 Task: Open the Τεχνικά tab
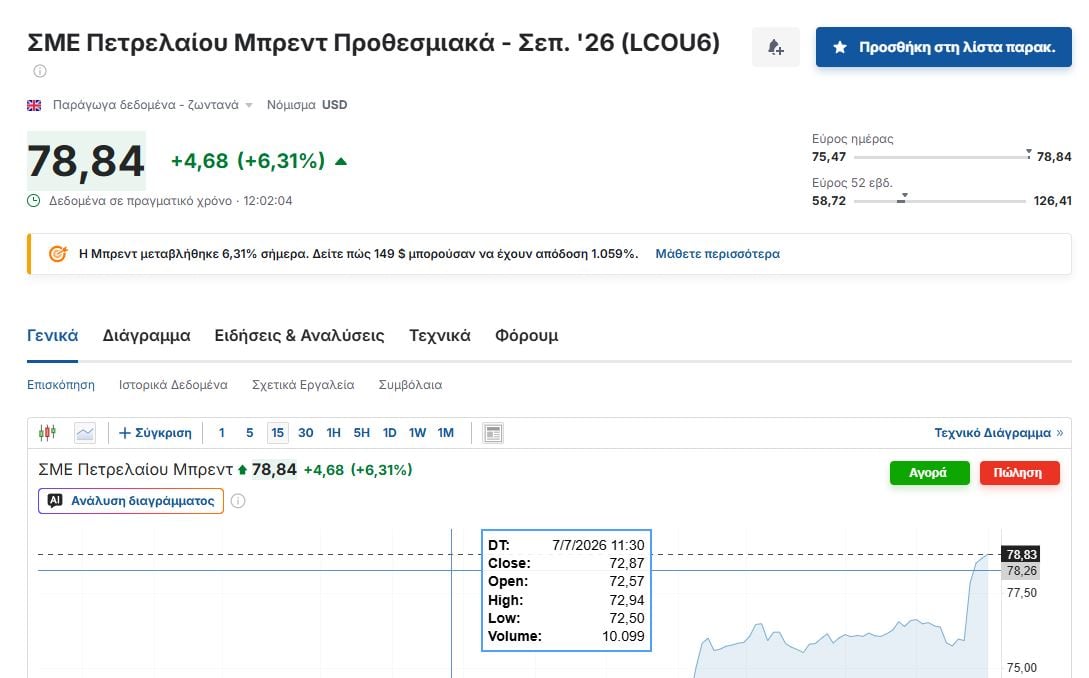[x=440, y=336]
